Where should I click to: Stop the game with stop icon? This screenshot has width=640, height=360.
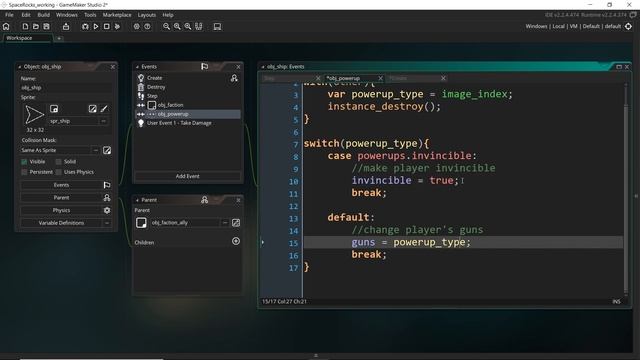(107, 27)
